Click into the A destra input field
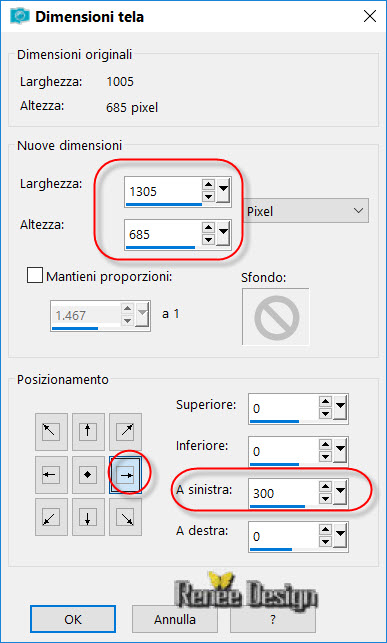 (x=283, y=536)
